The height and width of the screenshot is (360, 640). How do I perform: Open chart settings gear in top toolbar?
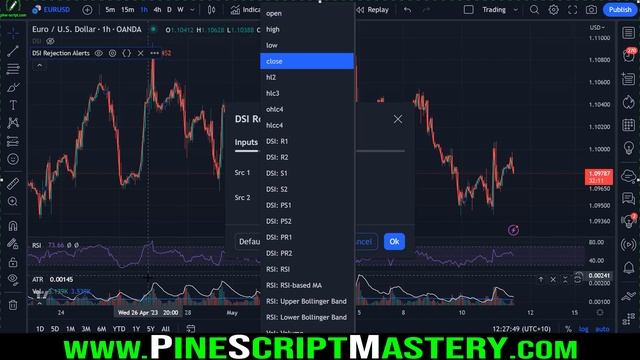click(553, 10)
